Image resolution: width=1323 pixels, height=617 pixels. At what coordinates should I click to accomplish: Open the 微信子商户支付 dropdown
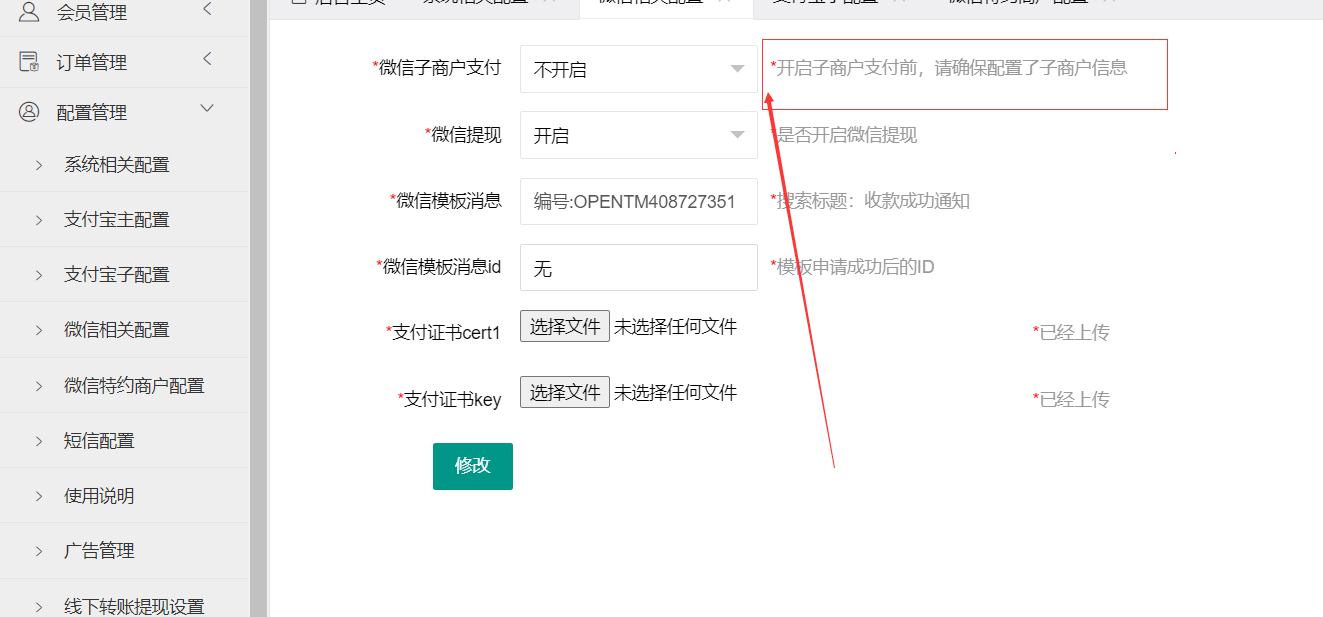pyautogui.click(x=639, y=69)
